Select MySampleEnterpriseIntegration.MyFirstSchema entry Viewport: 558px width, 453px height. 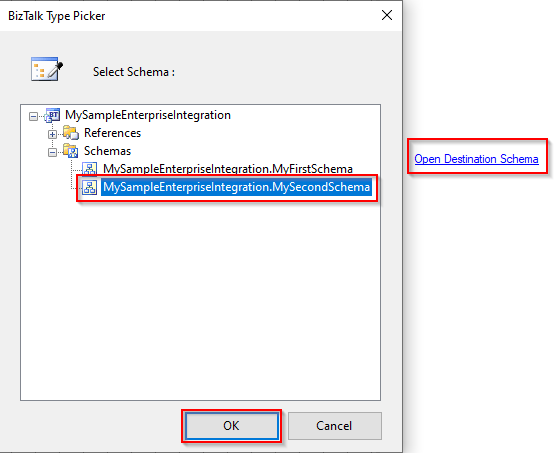coord(228,169)
